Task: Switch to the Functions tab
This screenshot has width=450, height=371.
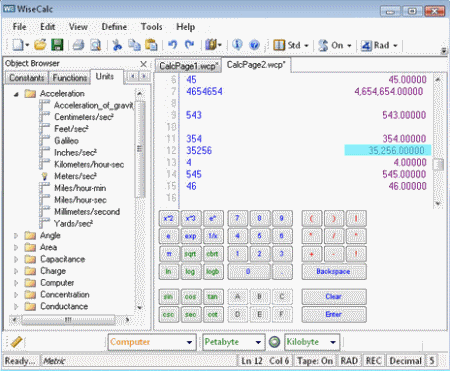Action: click(x=70, y=78)
